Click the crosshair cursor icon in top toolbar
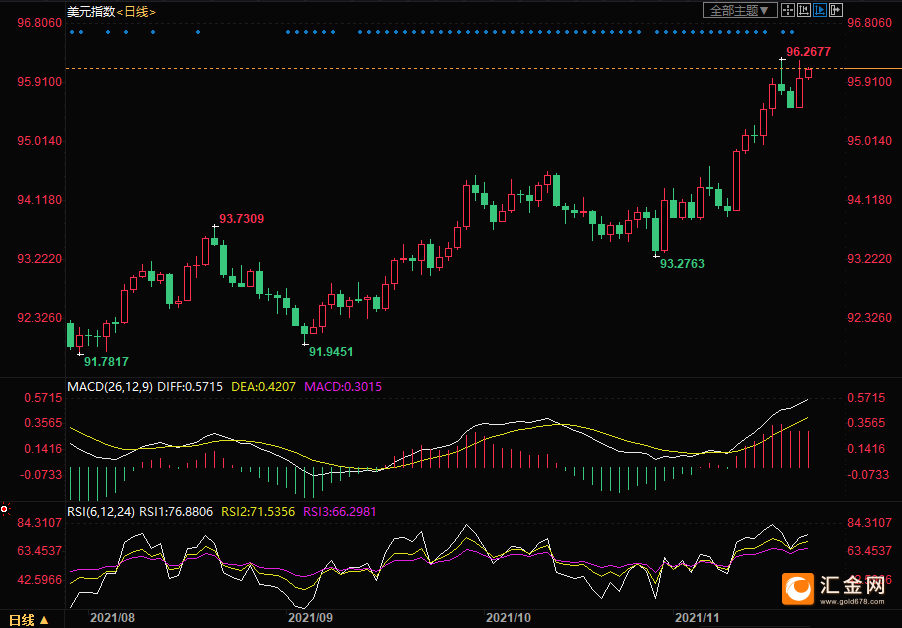 tap(788, 10)
